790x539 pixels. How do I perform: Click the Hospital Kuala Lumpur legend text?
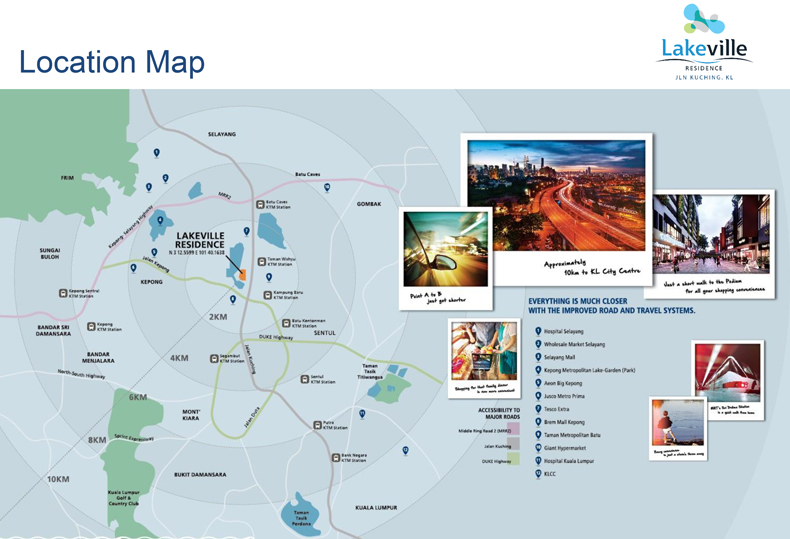tap(569, 461)
